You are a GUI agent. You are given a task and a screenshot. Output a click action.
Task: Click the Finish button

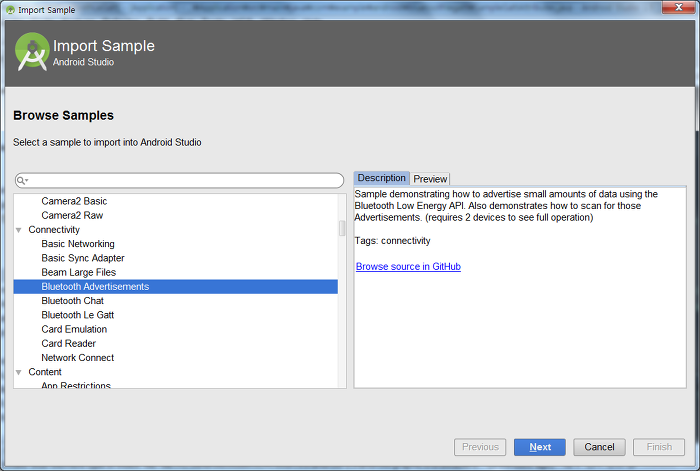(x=659, y=447)
